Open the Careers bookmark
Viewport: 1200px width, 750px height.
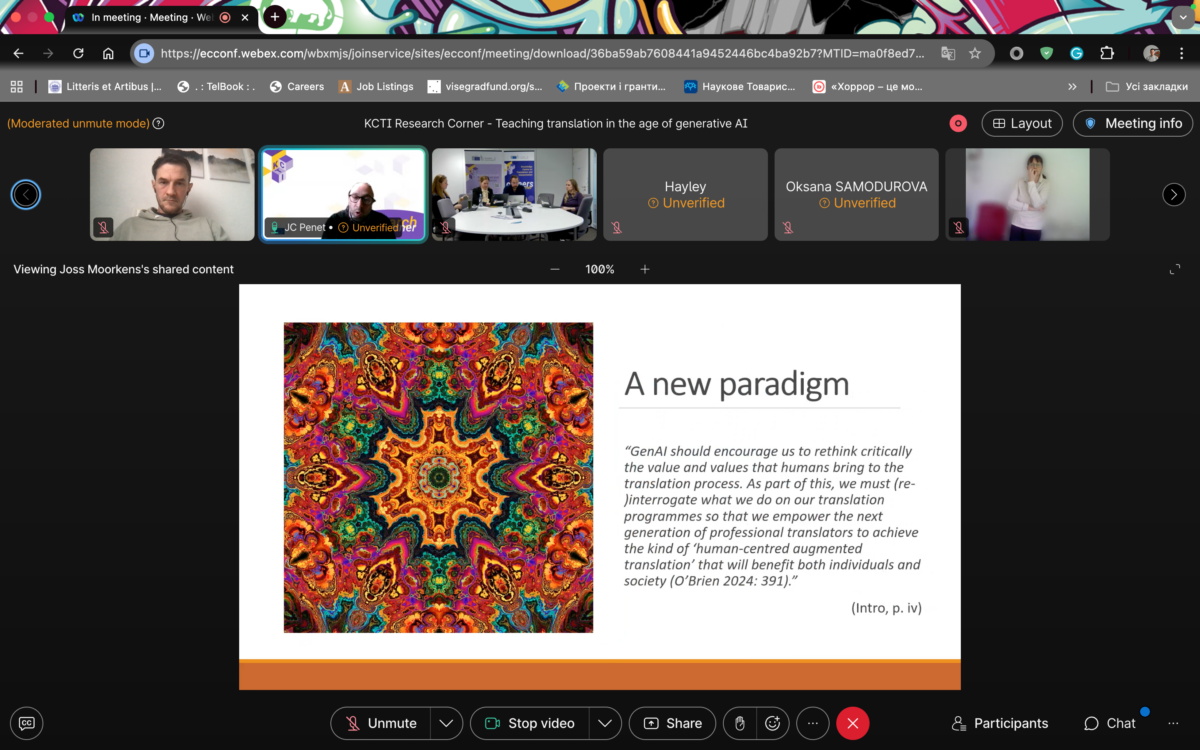[x=296, y=87]
